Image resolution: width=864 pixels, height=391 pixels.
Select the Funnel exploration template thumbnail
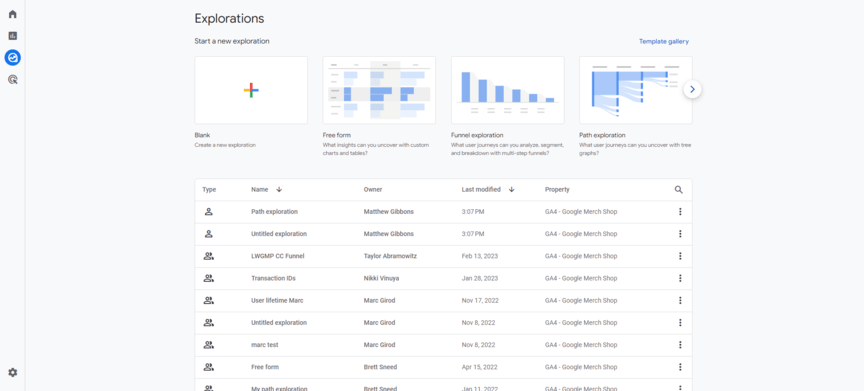coord(507,90)
